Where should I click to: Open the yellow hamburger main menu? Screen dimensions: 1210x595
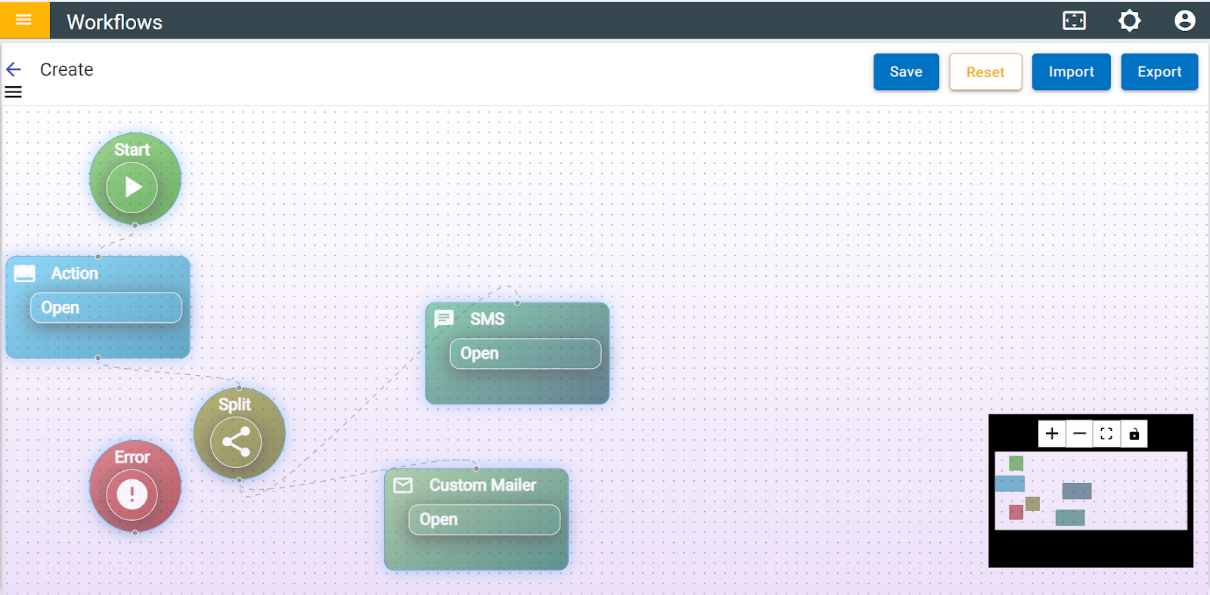tap(24, 20)
